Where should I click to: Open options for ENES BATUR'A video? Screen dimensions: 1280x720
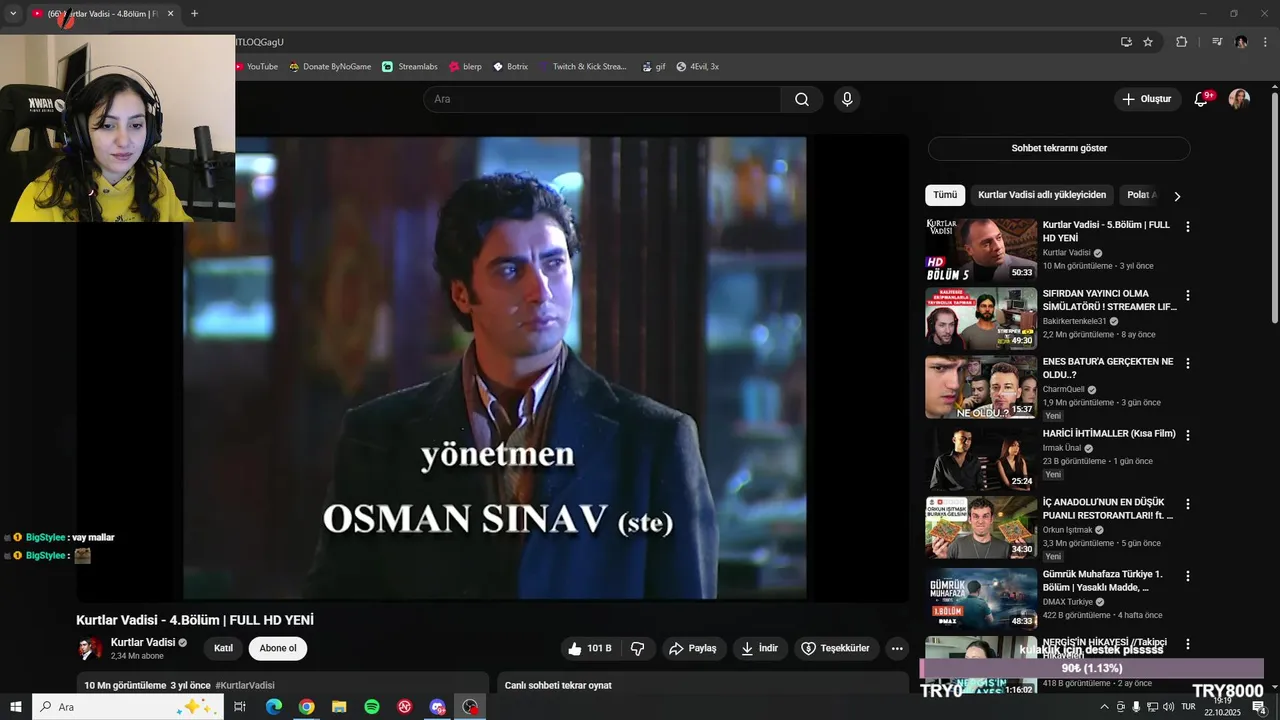pos(1188,364)
